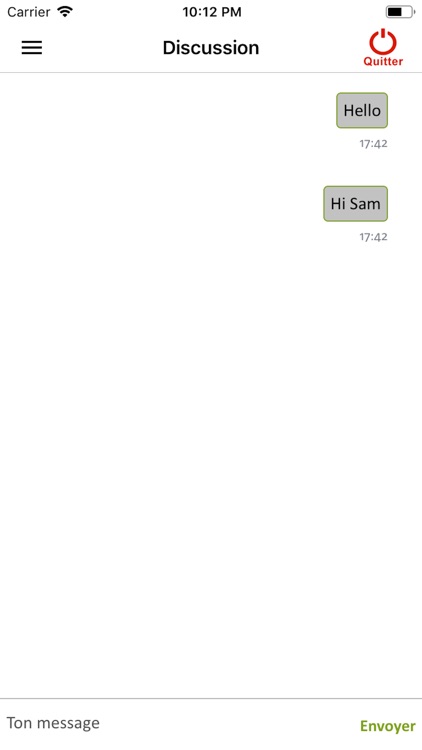Screen dimensions: 422x750
Task: Send message with Envoyer button
Action: [x=388, y=726]
